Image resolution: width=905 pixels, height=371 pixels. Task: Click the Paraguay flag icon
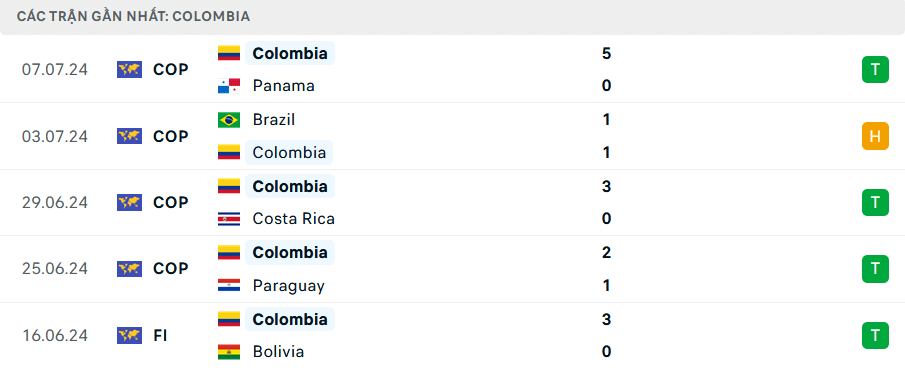click(229, 286)
